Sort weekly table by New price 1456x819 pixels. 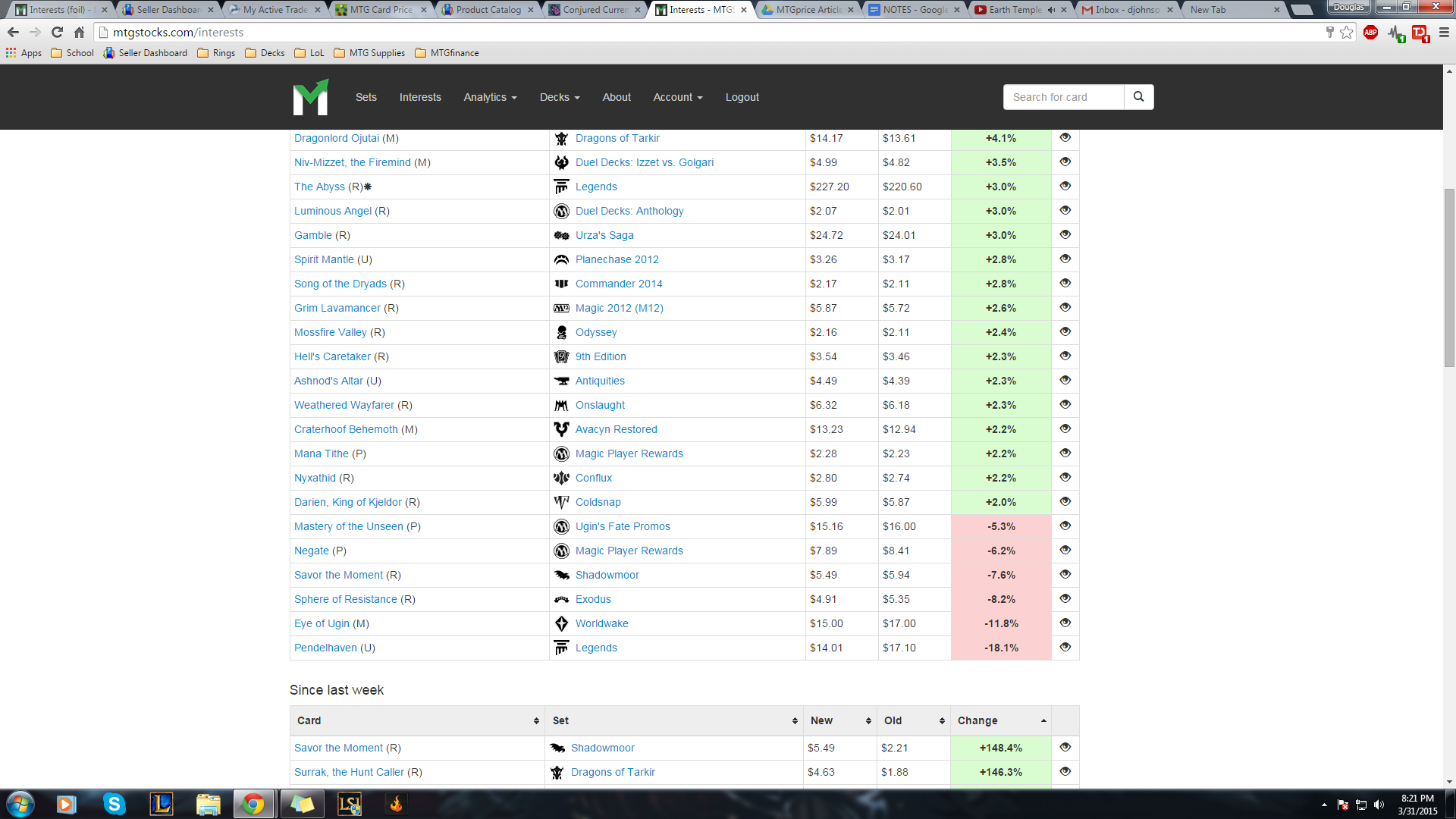click(840, 720)
